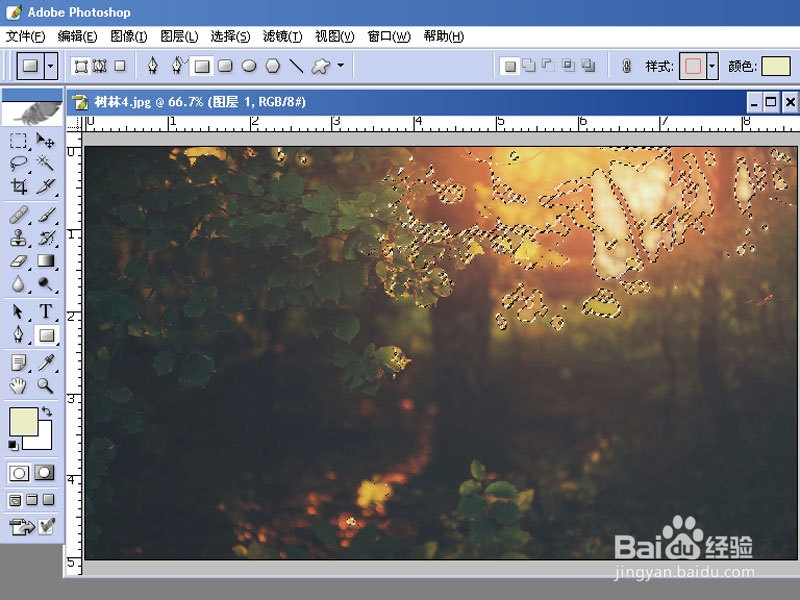The height and width of the screenshot is (600, 800).
Task: Select the Gradient tool
Action: point(45,261)
